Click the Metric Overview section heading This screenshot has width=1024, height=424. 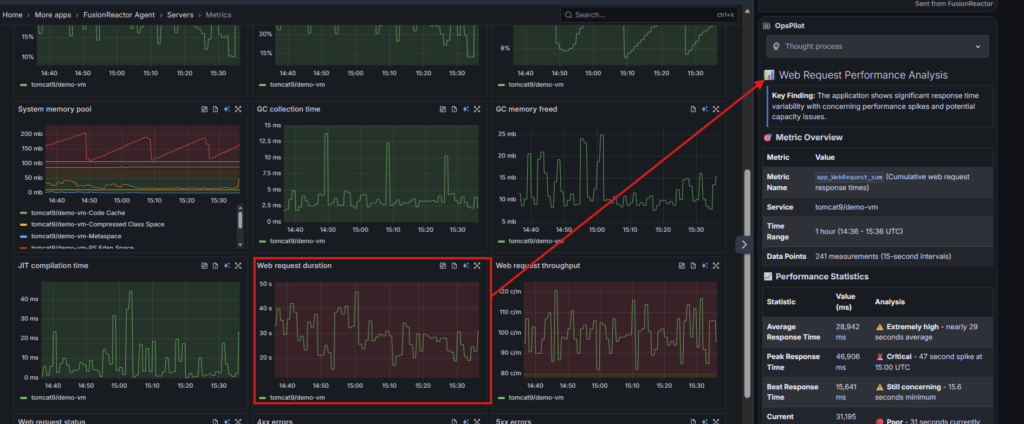808,137
